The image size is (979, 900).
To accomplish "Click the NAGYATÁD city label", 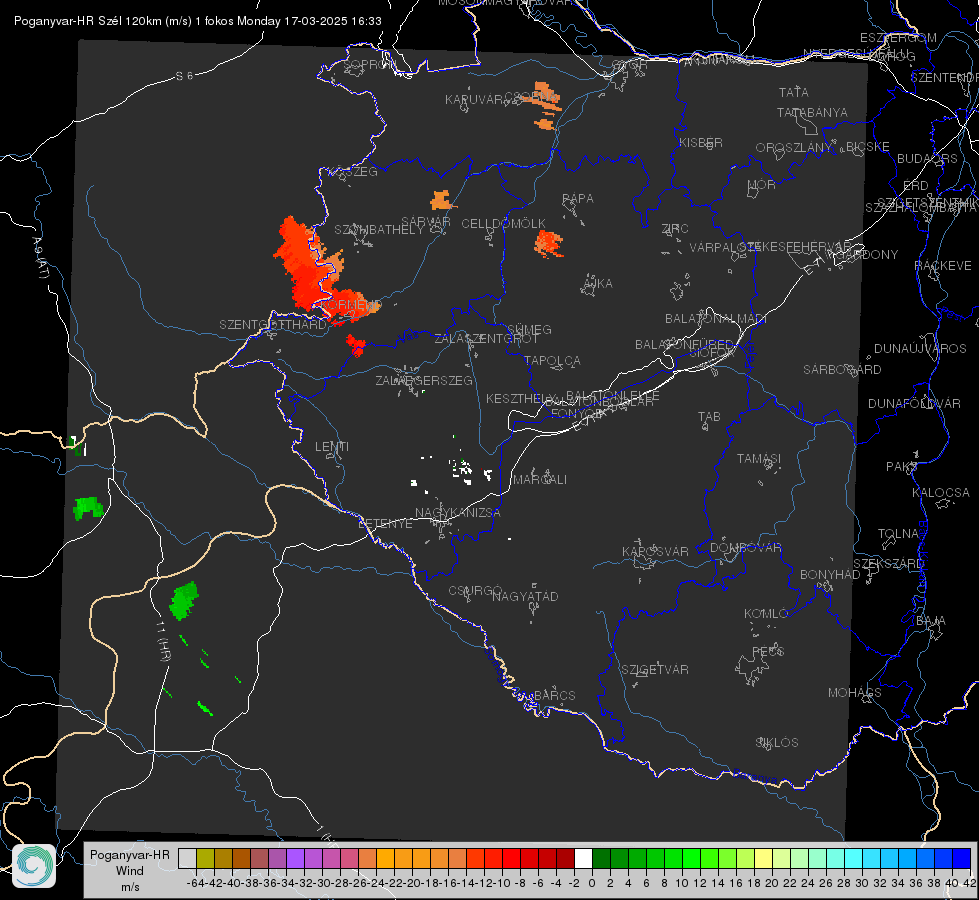I will tap(525, 596).
